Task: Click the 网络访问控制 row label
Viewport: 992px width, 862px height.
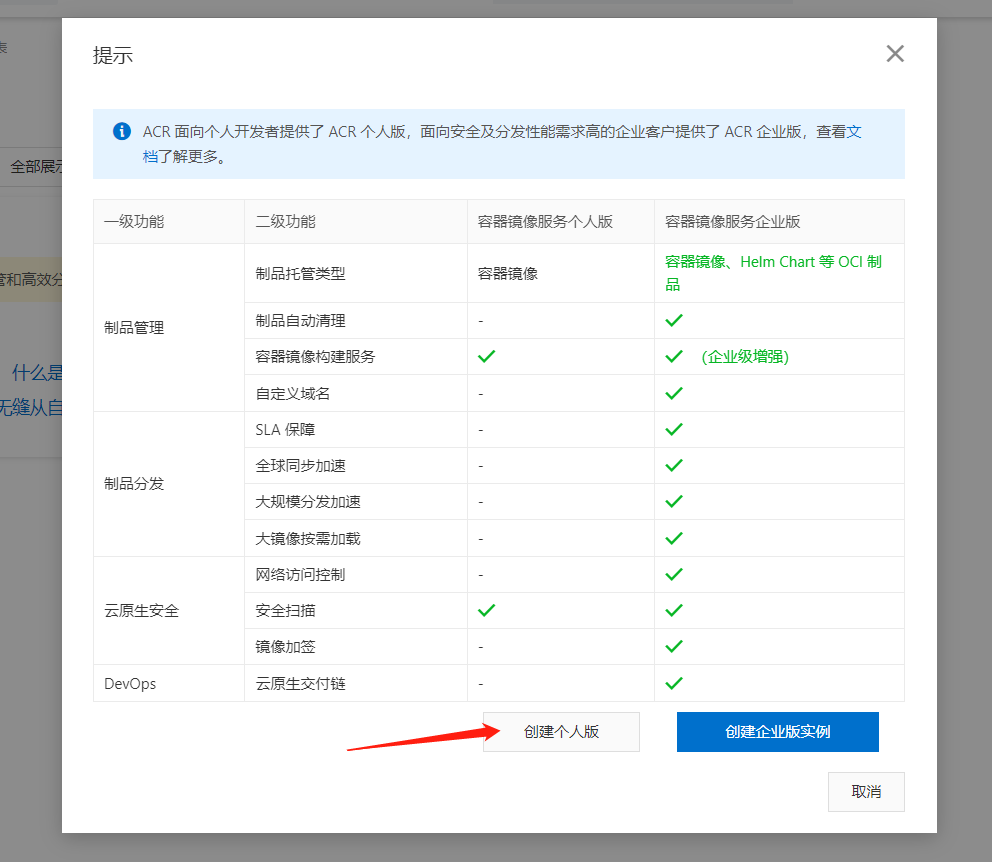Action: point(301,574)
